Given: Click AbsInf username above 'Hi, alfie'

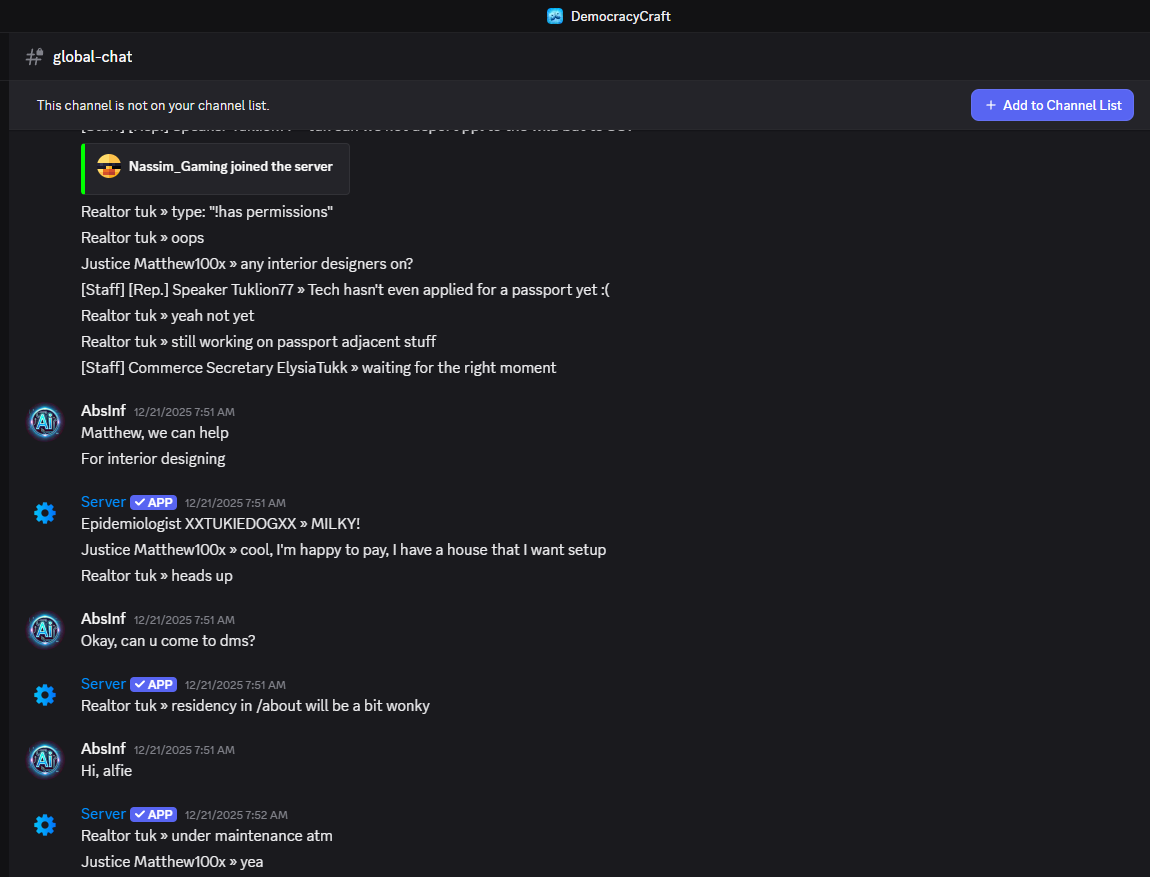Looking at the screenshot, I should tap(103, 749).
